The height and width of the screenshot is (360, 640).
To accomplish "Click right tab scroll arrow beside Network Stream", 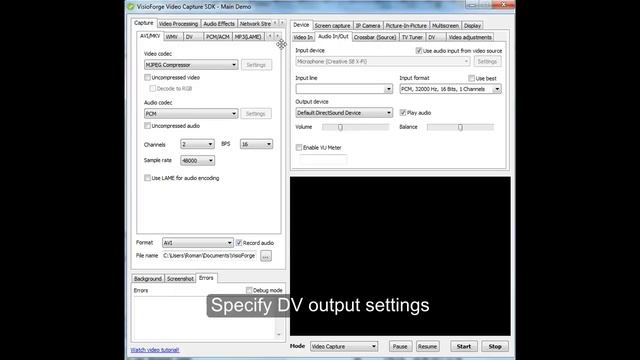I will pos(282,23).
